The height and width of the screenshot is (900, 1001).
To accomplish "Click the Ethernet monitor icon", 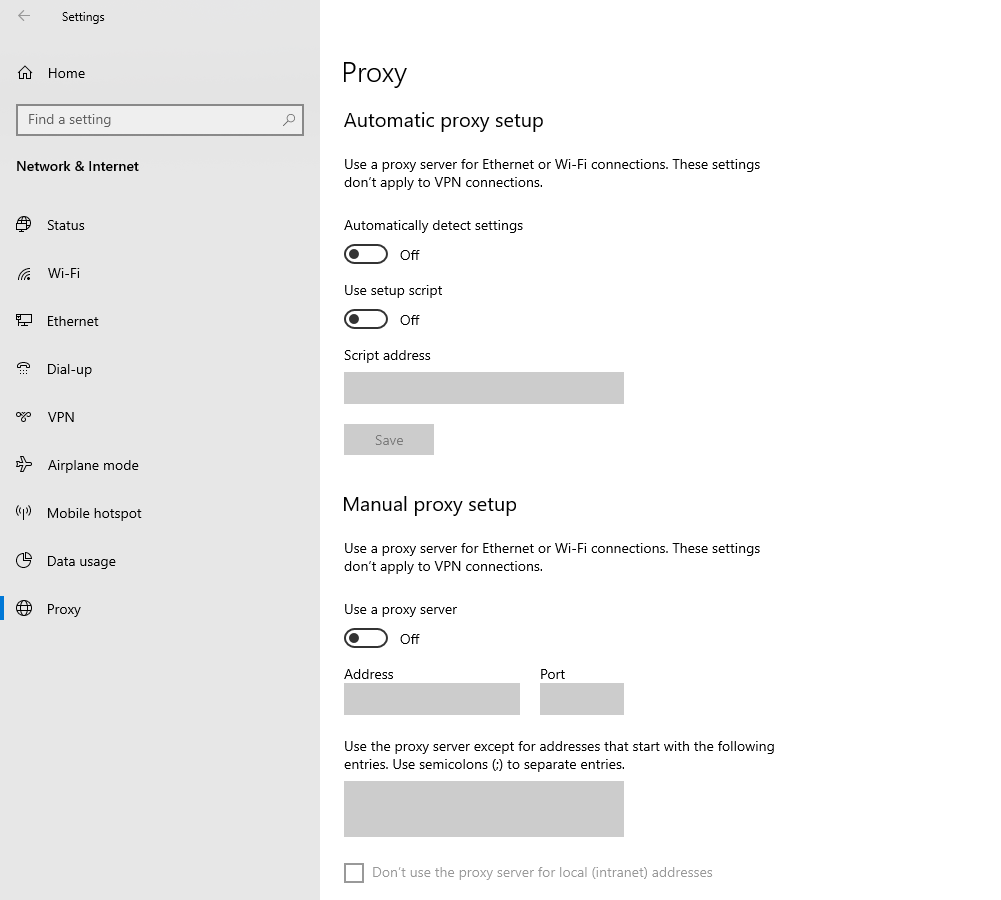I will point(24,320).
